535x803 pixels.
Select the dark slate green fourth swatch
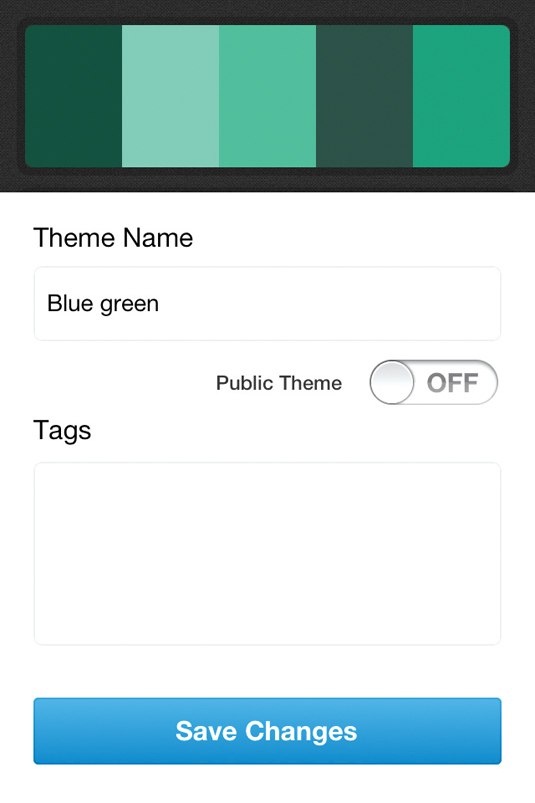[x=365, y=96]
